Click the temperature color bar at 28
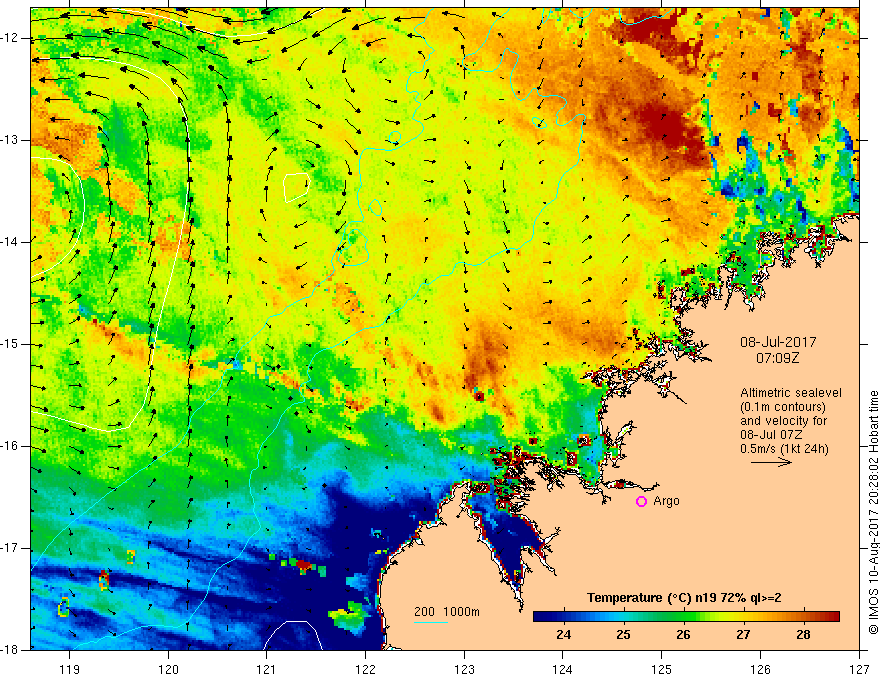Screen dimensions: 880x680 [x=804, y=617]
